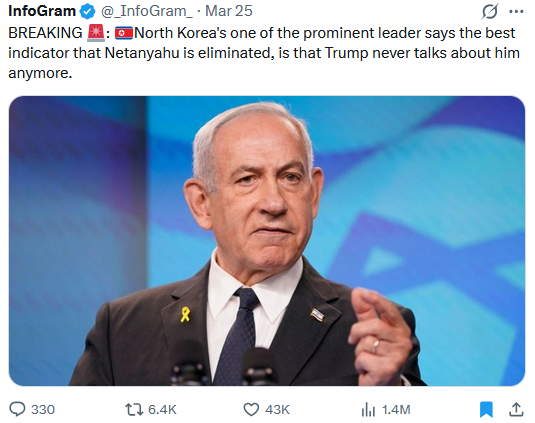Click the 330 replies count

43,409
